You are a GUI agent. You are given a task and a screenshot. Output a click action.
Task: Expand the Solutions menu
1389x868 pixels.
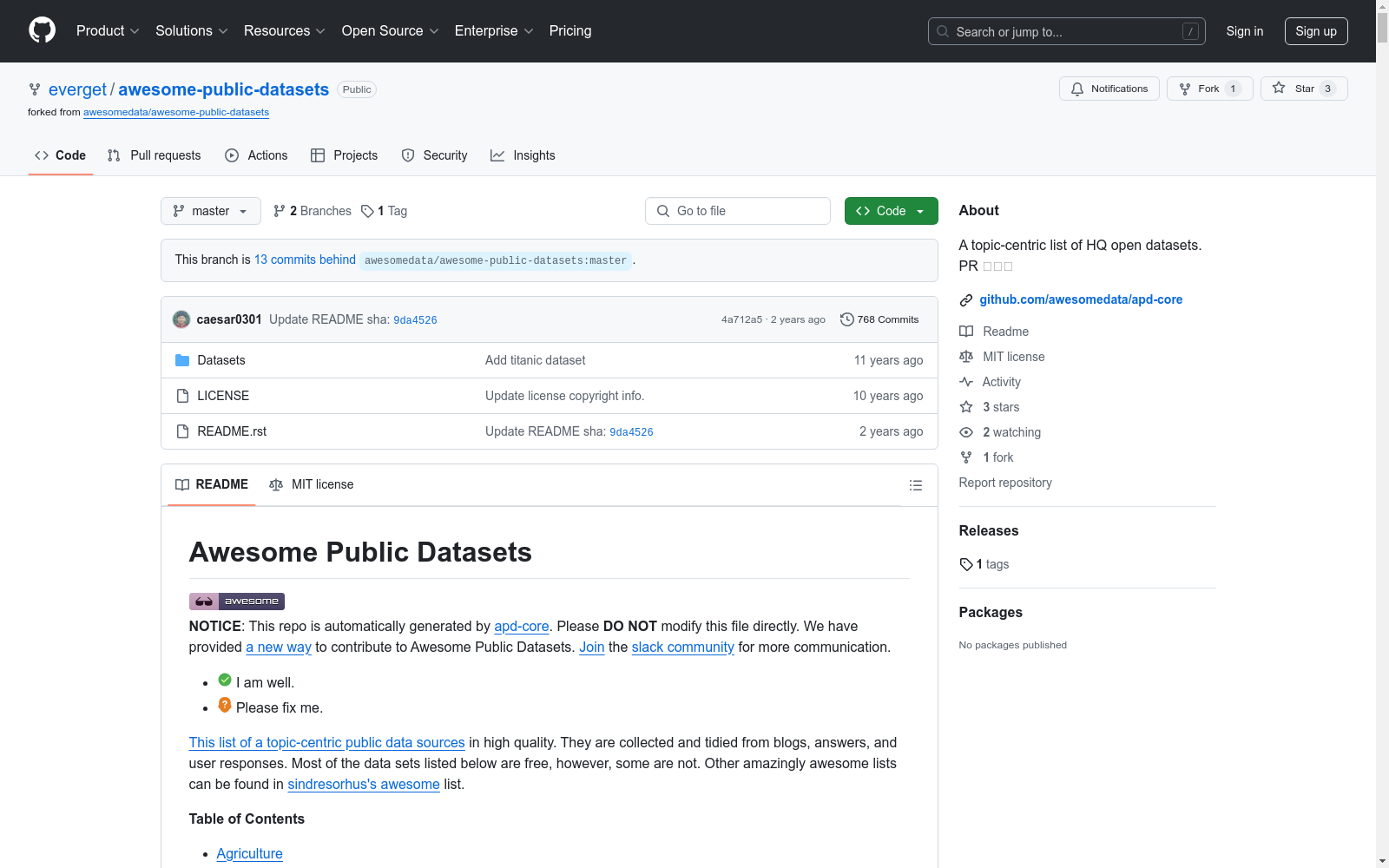click(192, 30)
